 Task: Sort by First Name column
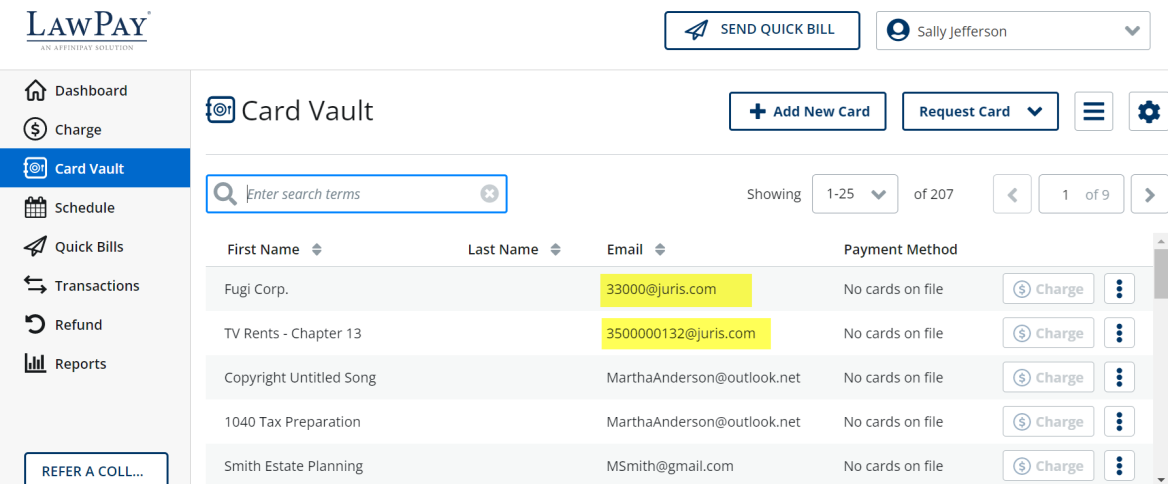(x=274, y=250)
